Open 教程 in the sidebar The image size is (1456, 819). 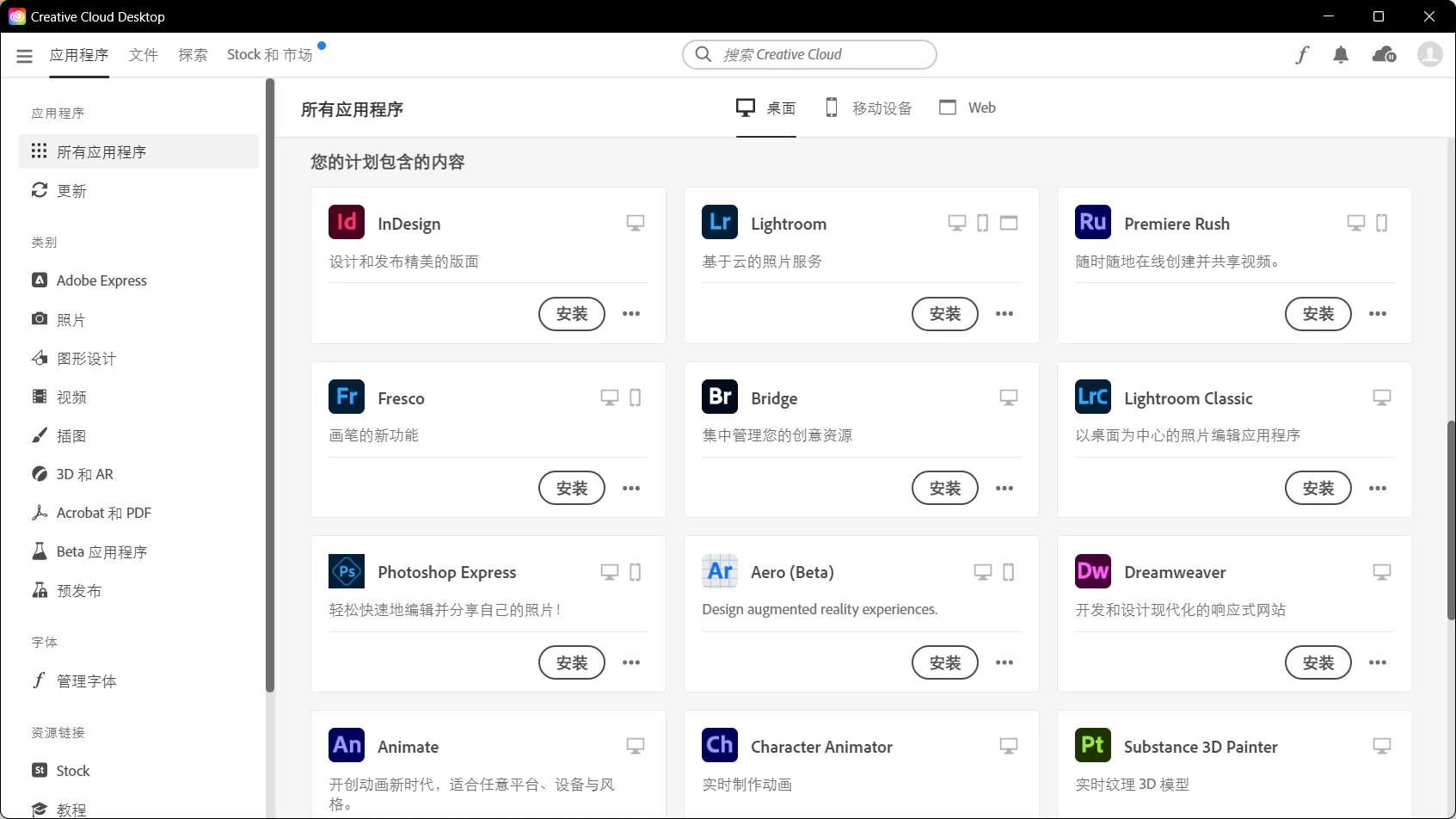pos(138,809)
